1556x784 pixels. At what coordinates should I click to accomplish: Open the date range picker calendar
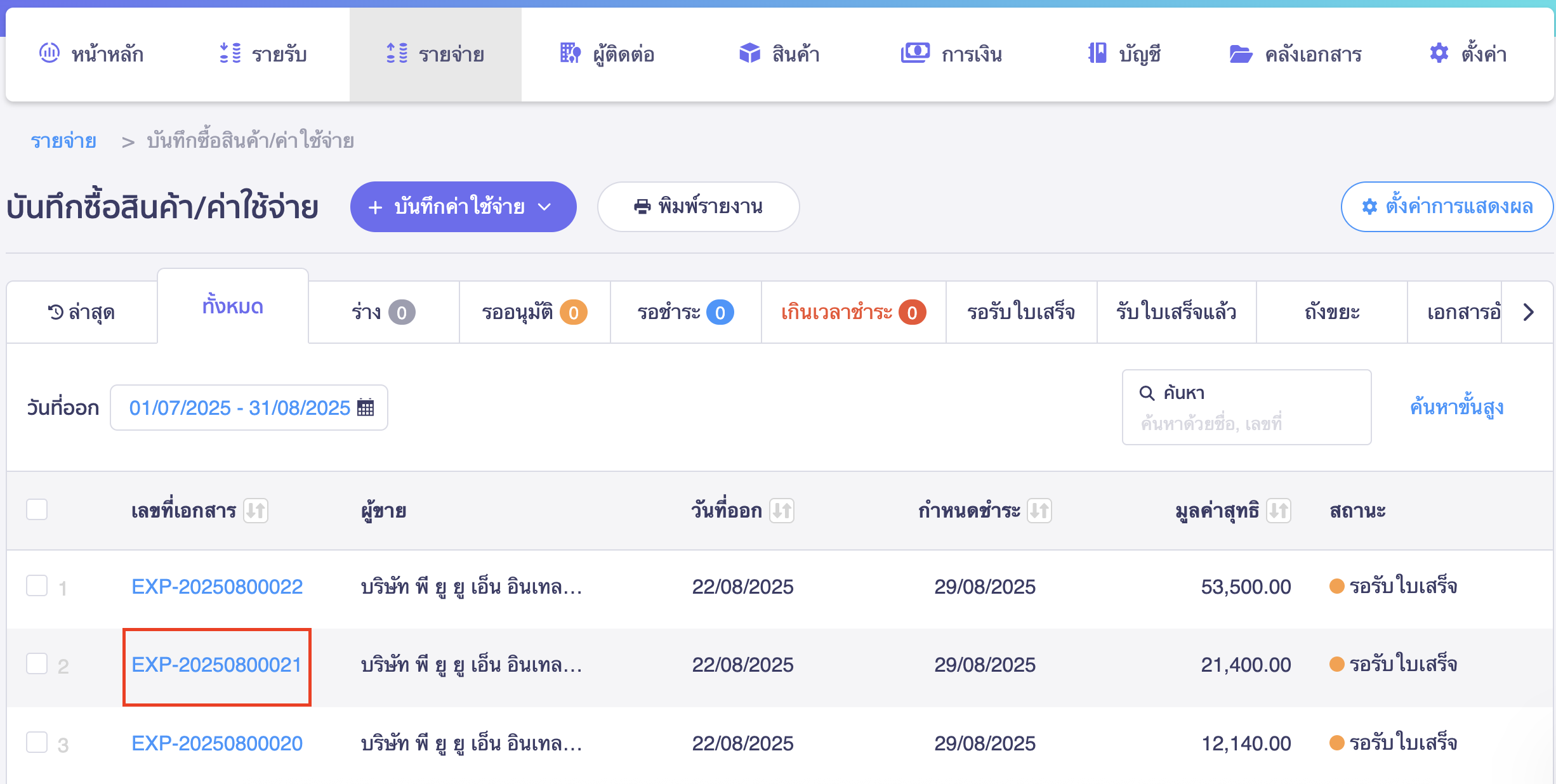[366, 407]
